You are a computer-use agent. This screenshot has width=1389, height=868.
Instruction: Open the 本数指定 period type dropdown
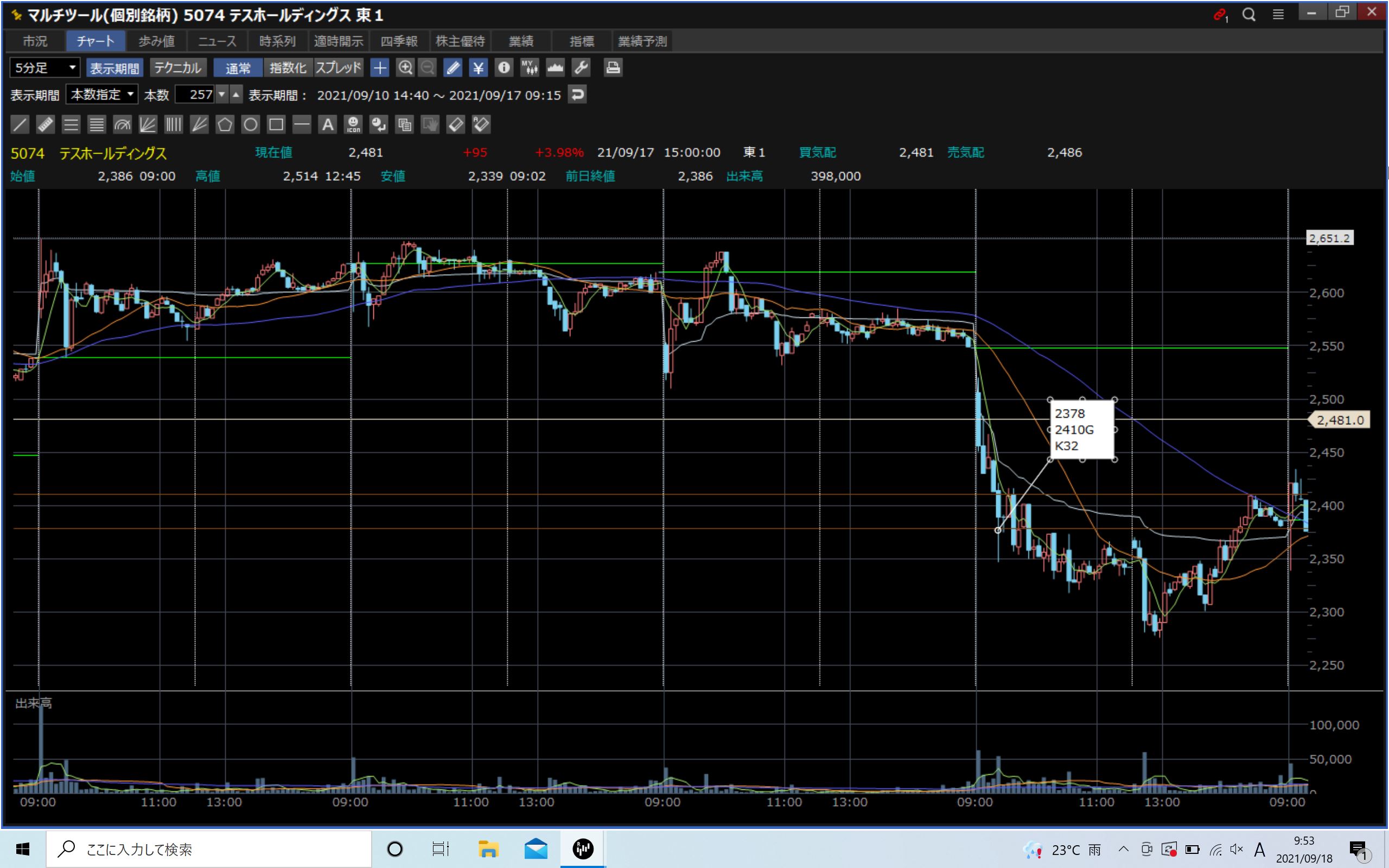[x=101, y=94]
